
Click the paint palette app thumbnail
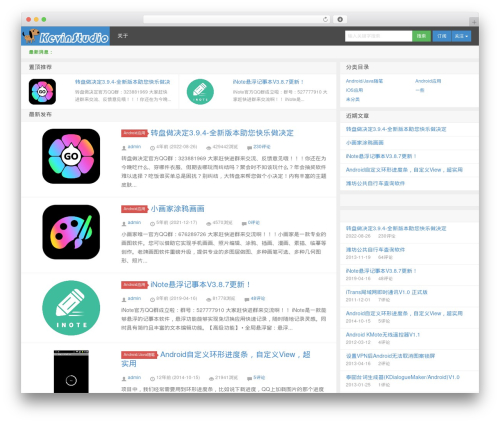[x=71, y=232]
